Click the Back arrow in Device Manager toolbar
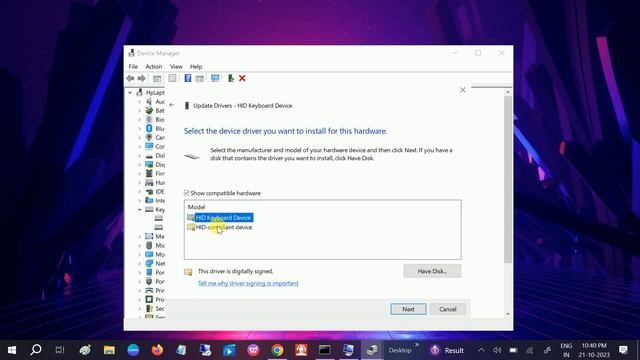 tap(130, 78)
